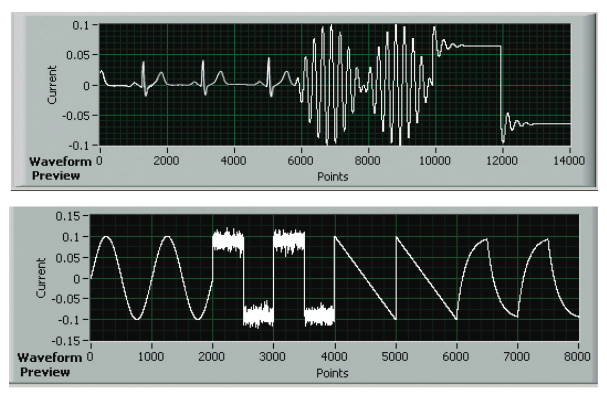Click the 0.1 y-axis maximum on top graph

(x=80, y=25)
